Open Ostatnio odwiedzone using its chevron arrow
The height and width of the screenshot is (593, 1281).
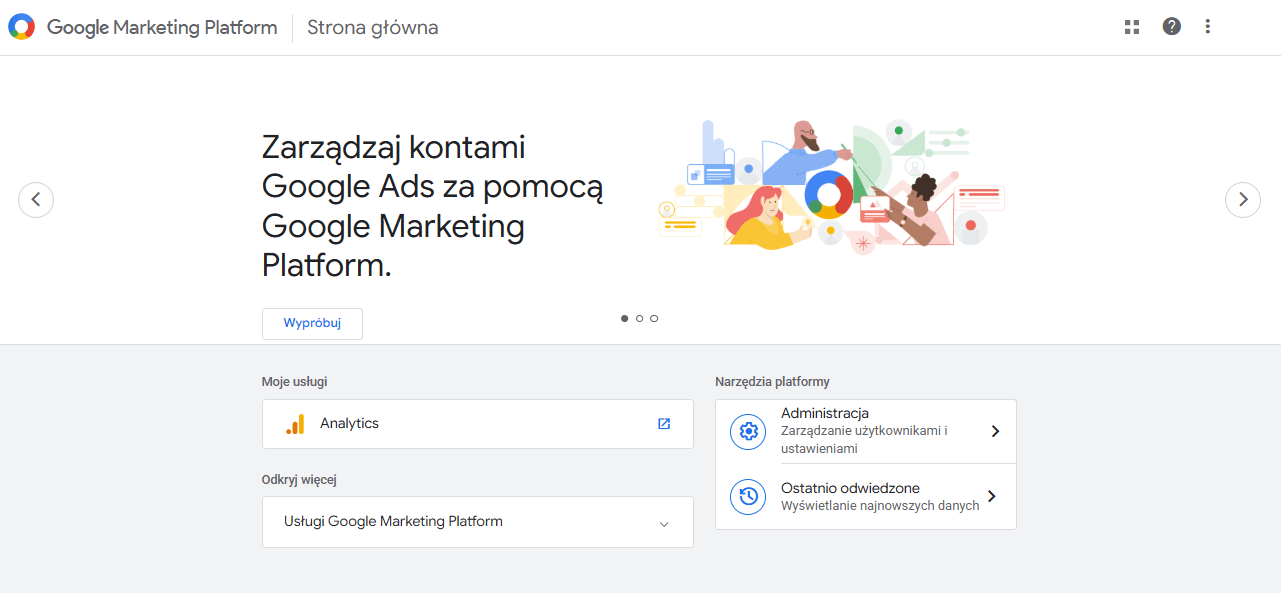click(991, 496)
